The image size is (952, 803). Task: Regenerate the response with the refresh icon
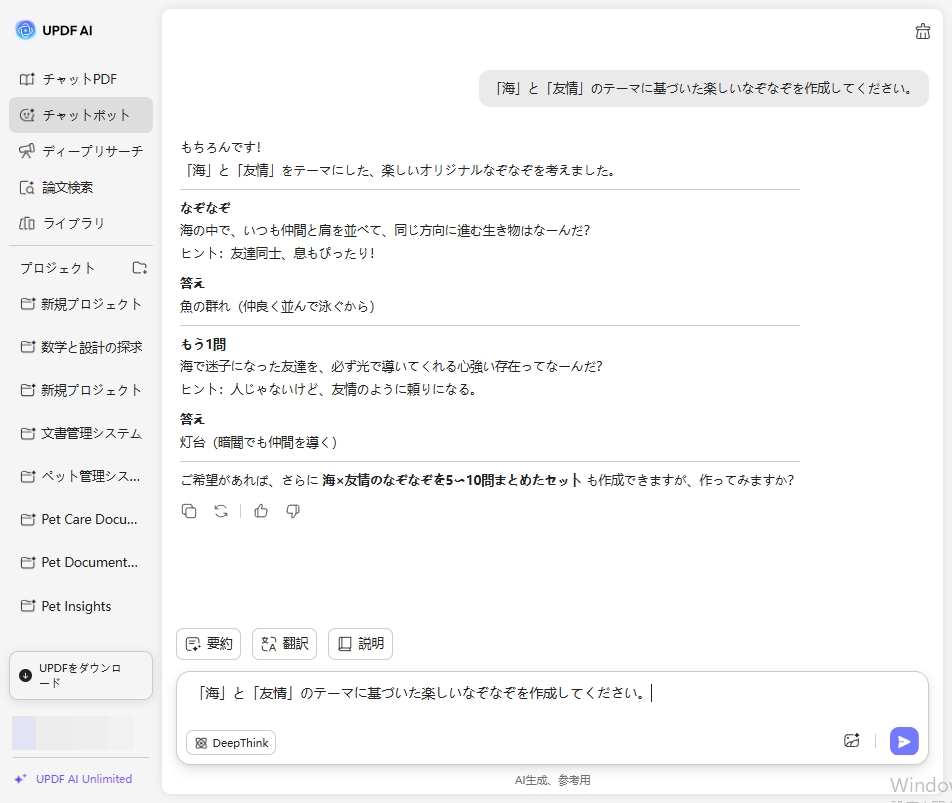click(x=221, y=511)
